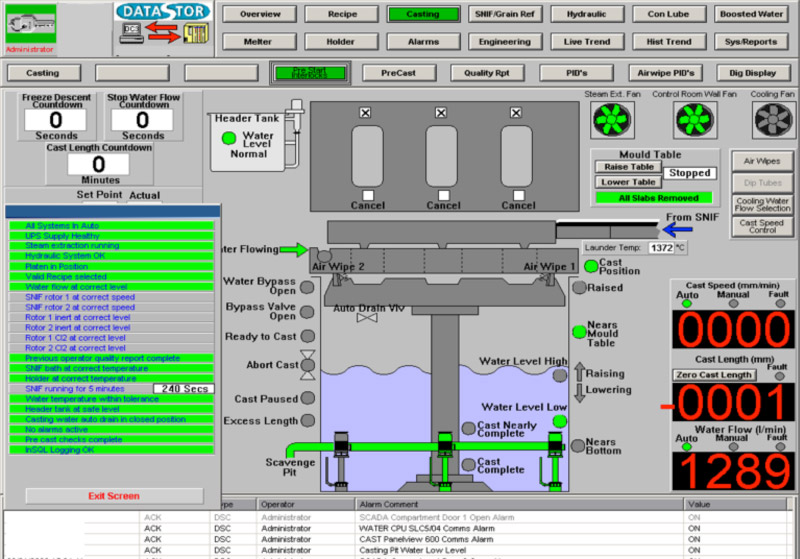Toggle the first mould's X checkbox
This screenshot has height=559, width=800.
[x=365, y=112]
